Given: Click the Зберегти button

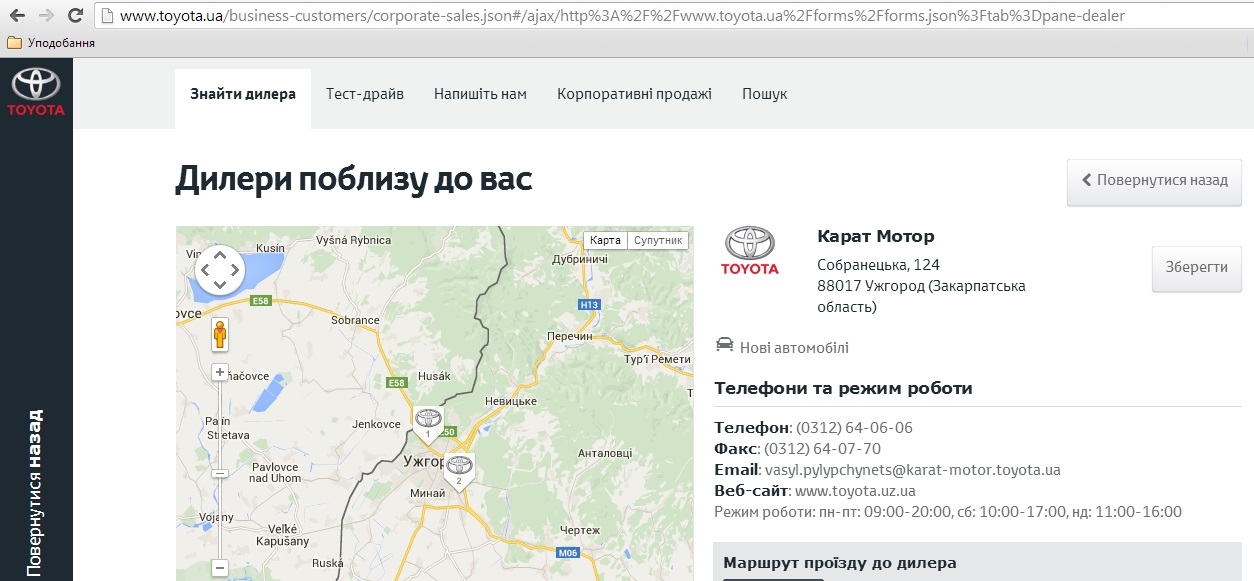Looking at the screenshot, I should point(1196,268).
